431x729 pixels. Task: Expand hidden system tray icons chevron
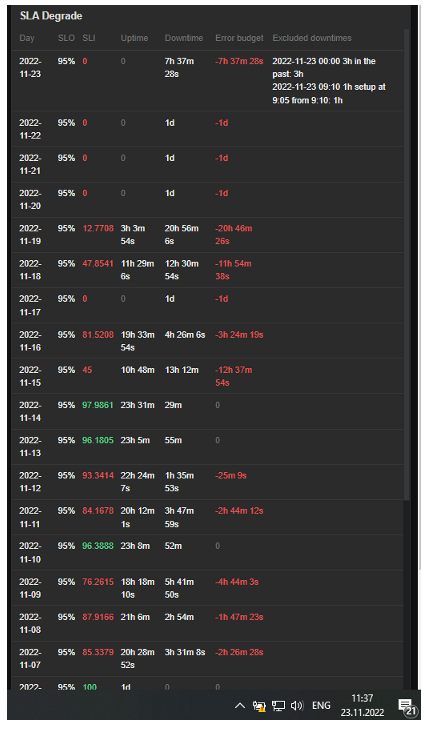239,706
